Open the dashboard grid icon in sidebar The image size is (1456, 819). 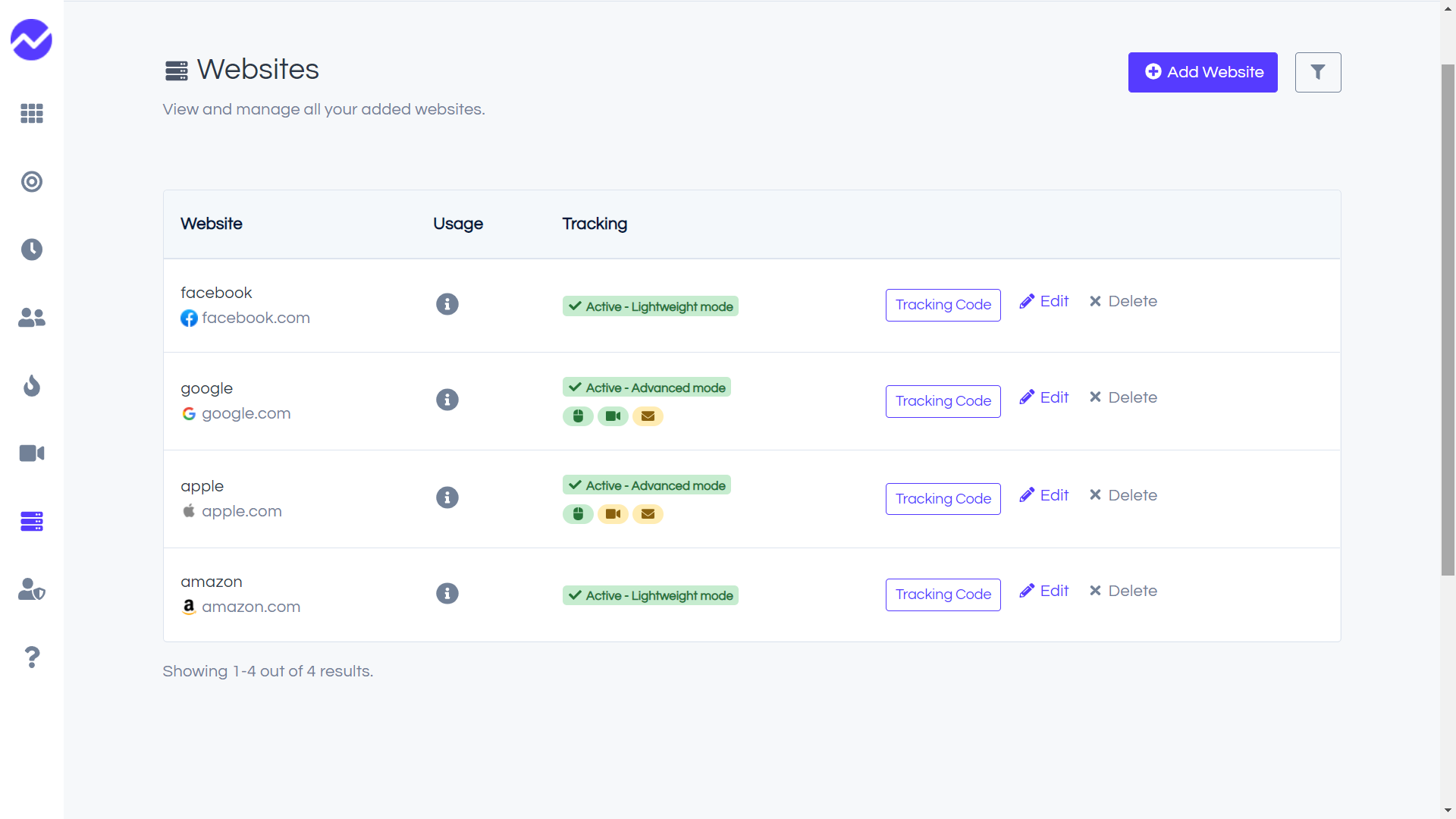pyautogui.click(x=31, y=114)
